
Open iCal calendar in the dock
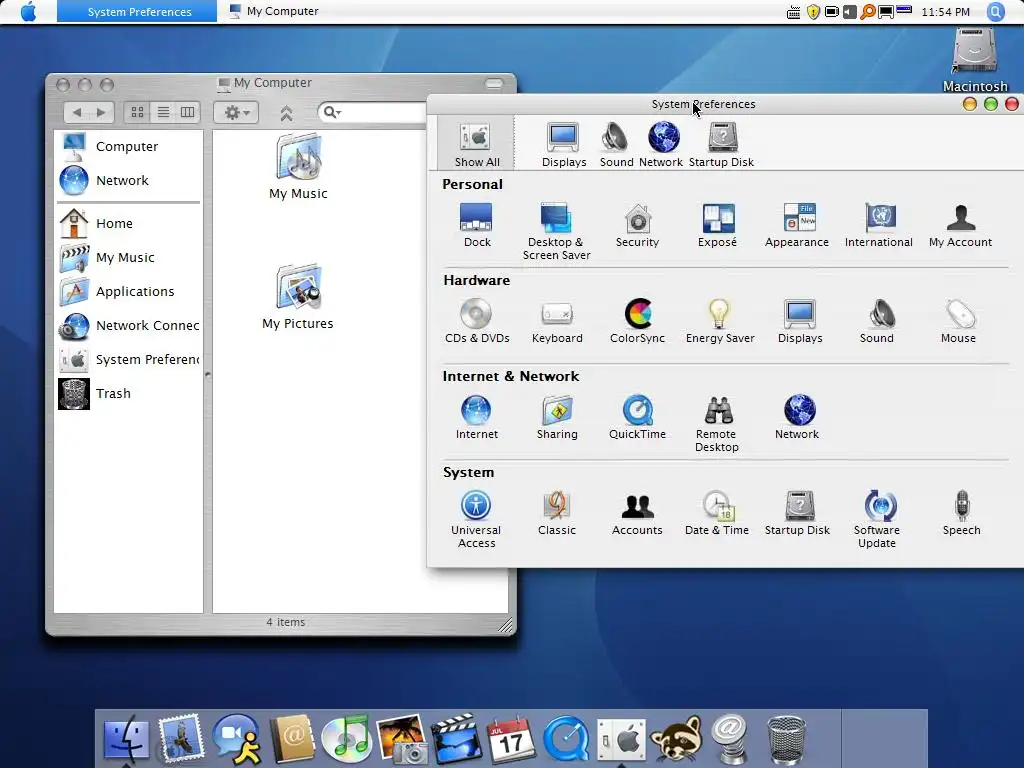511,739
